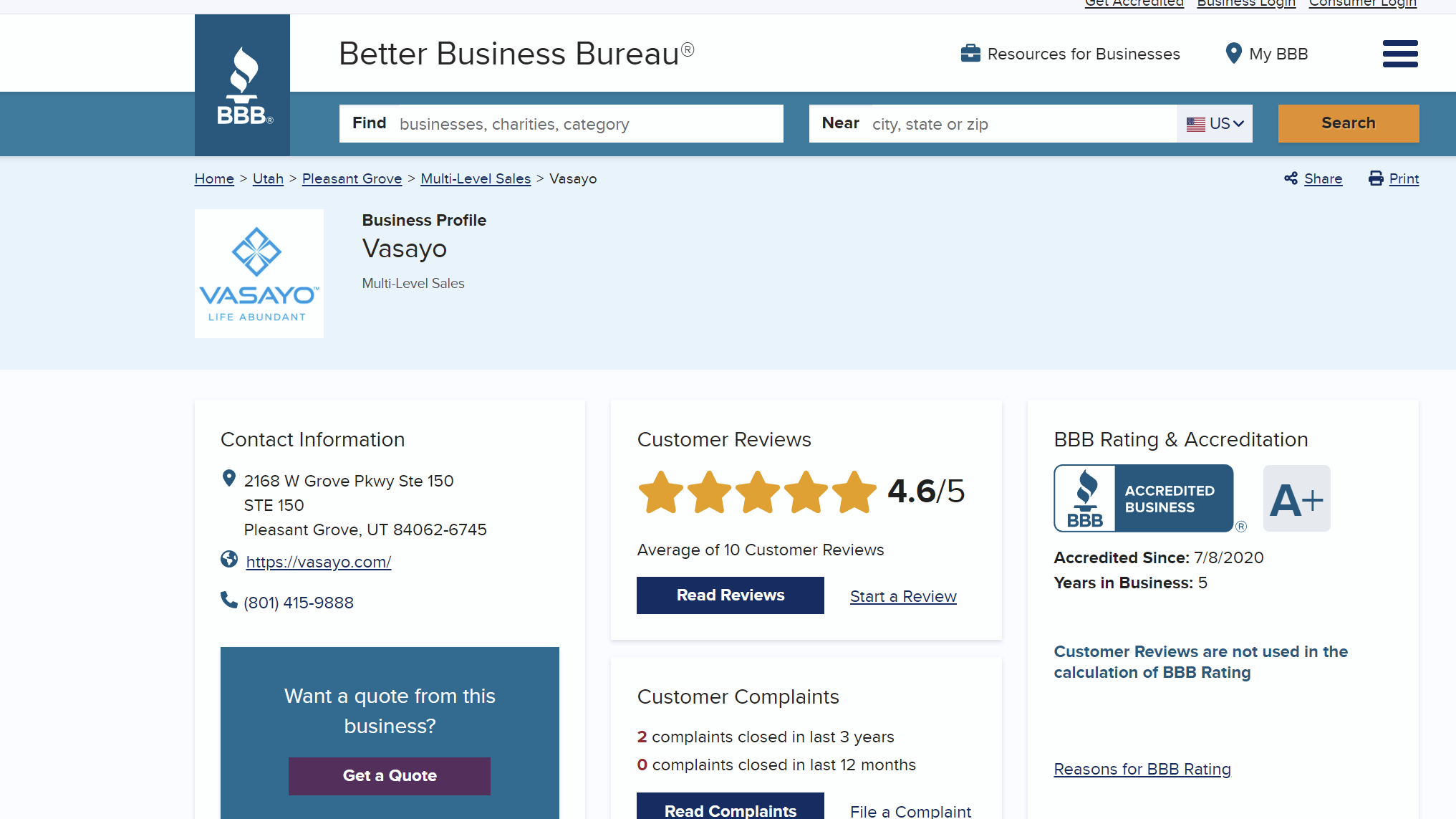Go to Utah breadcrumb

pos(268,178)
